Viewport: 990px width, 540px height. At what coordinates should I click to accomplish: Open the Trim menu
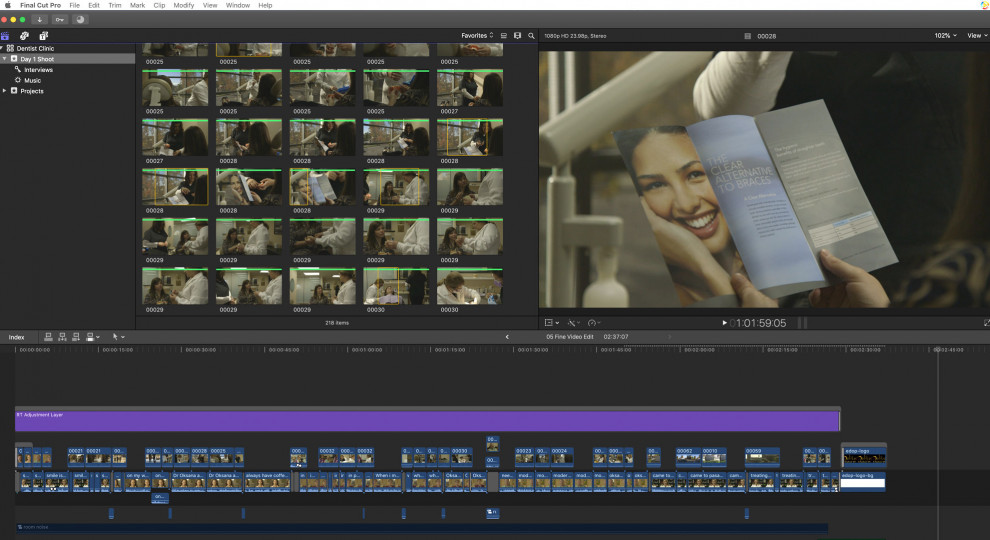pyautogui.click(x=115, y=5)
